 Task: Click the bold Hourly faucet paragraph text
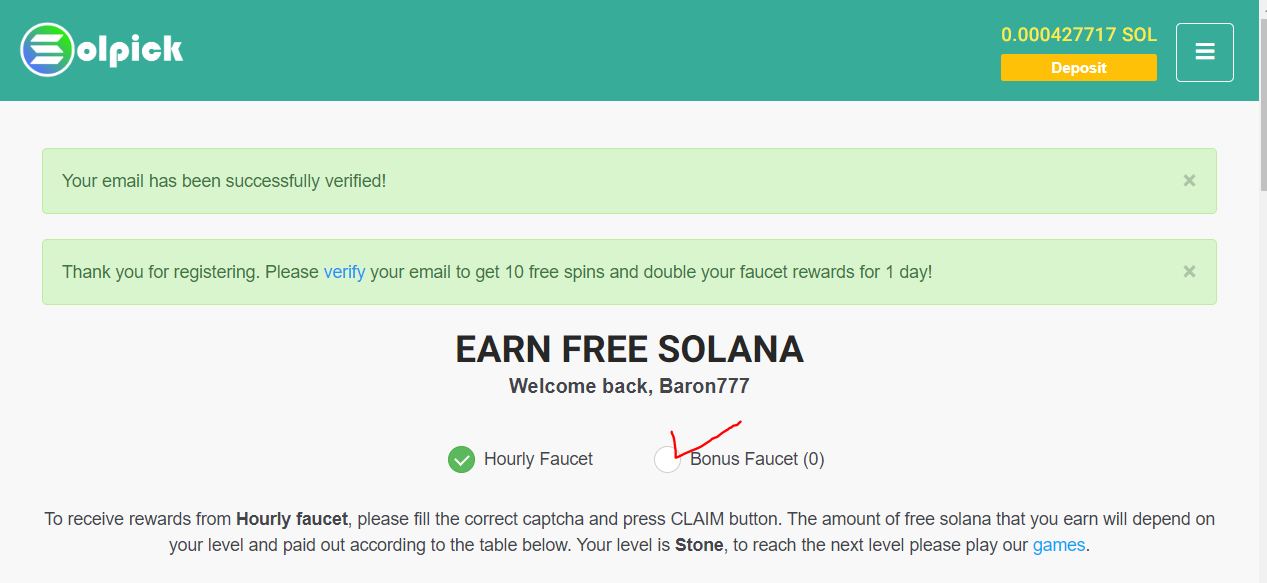click(x=292, y=519)
